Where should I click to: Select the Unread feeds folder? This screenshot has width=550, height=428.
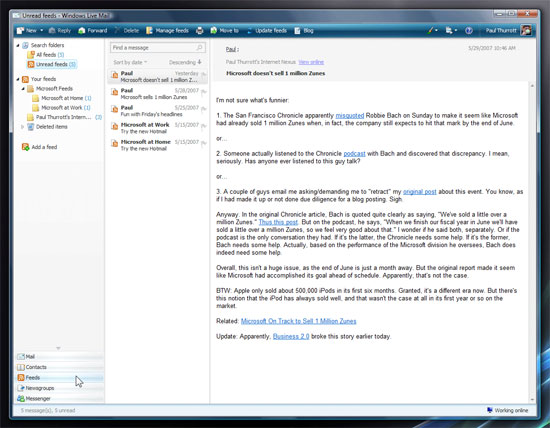[x=52, y=64]
